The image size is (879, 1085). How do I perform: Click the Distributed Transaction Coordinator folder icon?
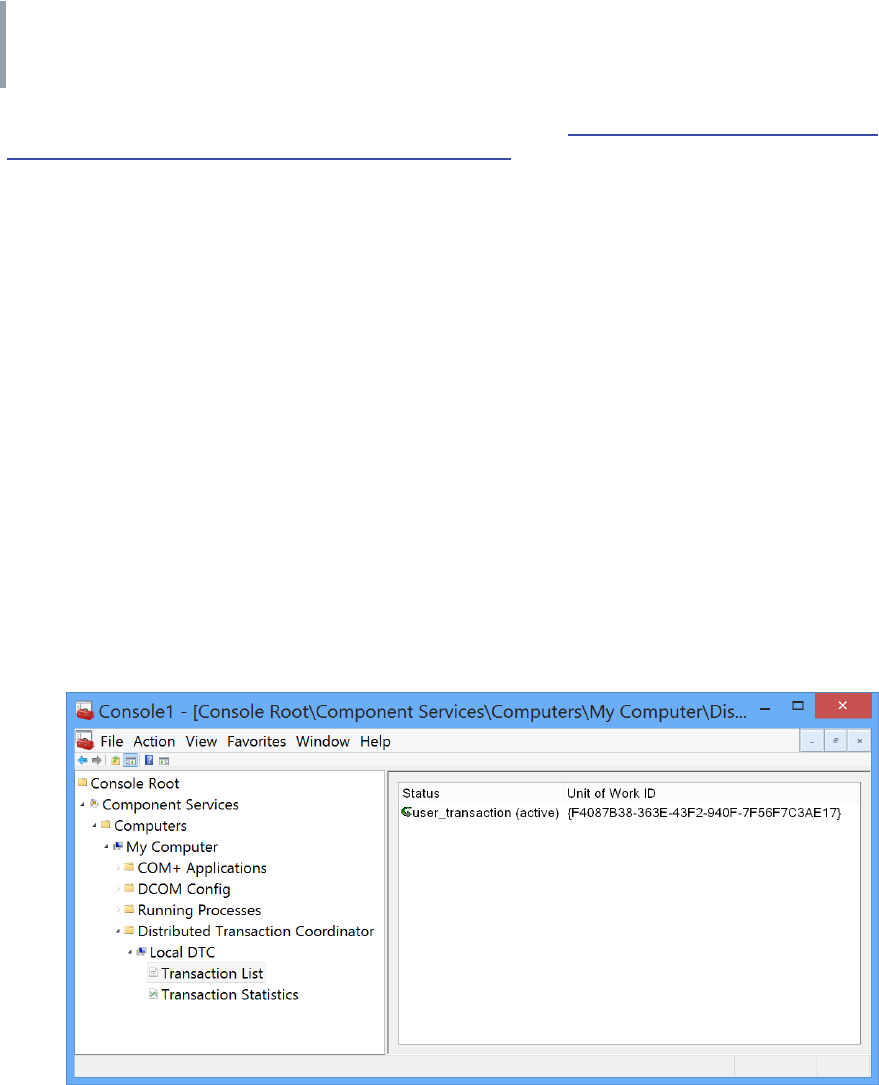[x=129, y=930]
